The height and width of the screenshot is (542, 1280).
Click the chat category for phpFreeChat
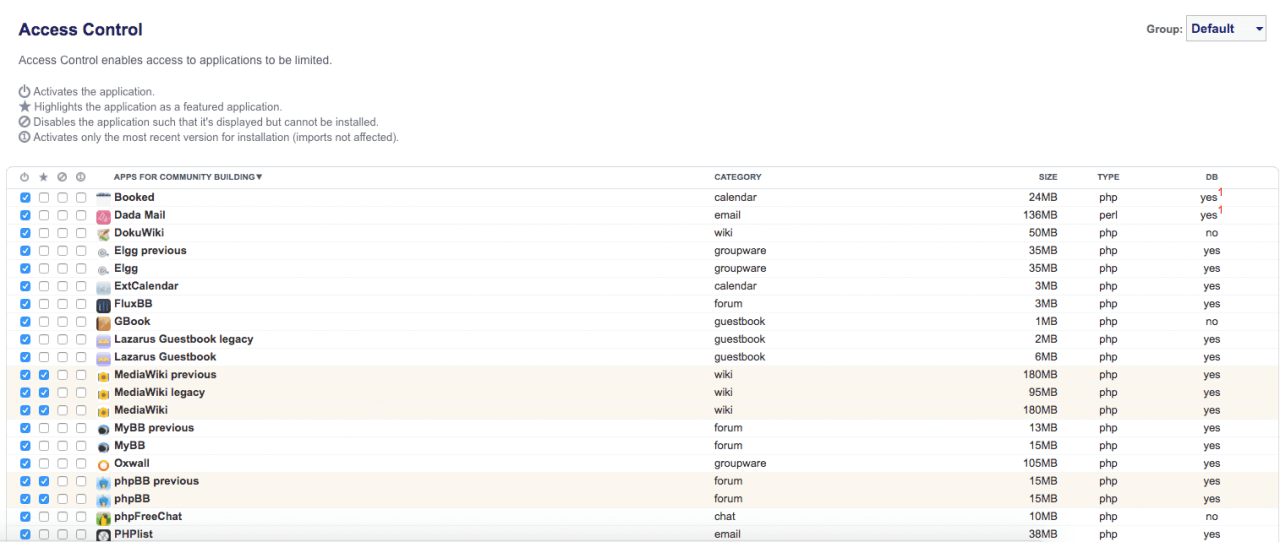coord(724,517)
